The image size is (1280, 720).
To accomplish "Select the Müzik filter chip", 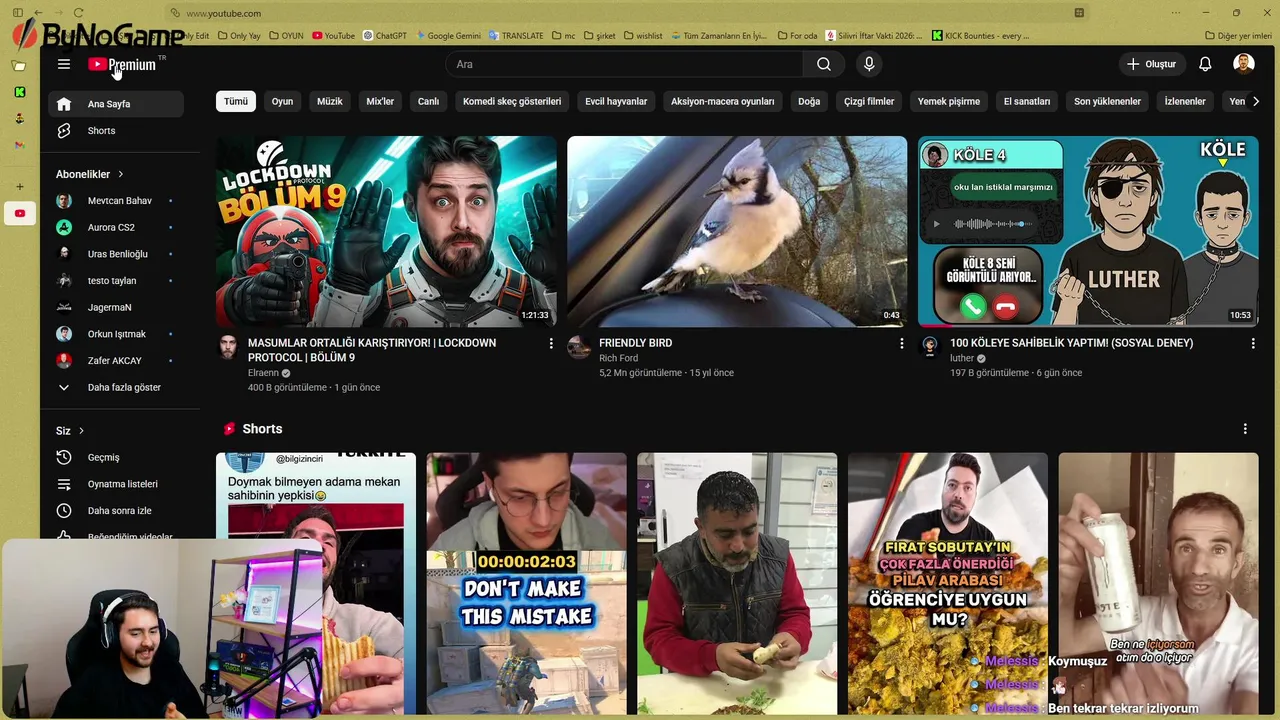I will click(x=330, y=101).
